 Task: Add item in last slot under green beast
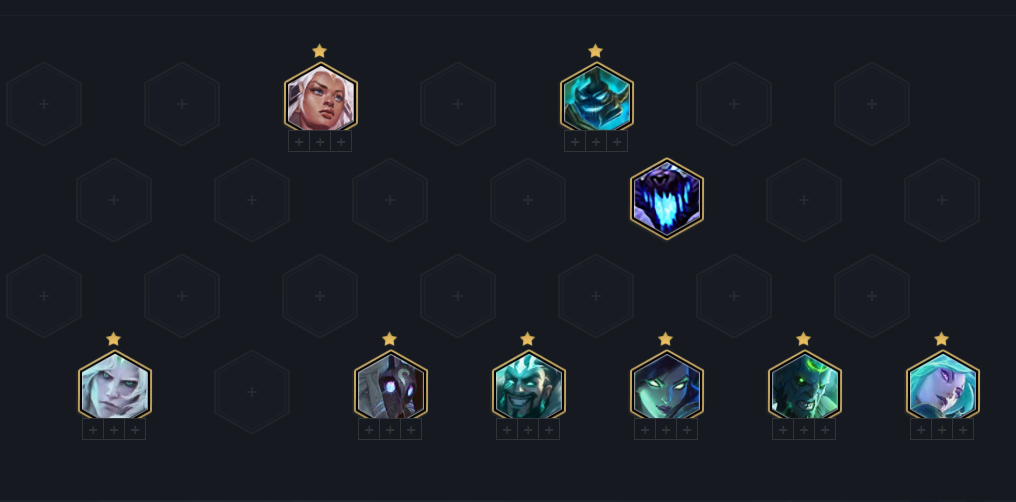point(825,429)
